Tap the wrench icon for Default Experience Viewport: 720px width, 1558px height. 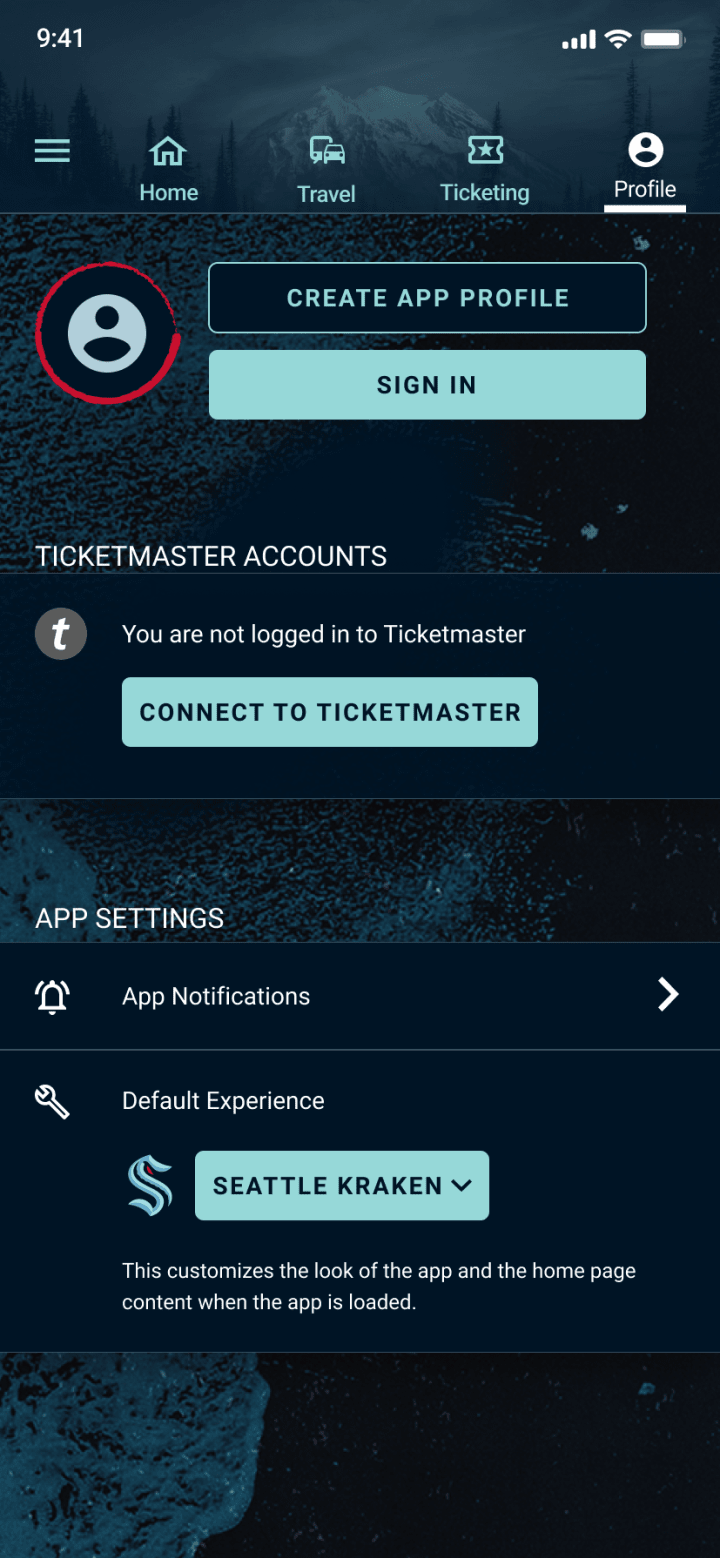tap(52, 1101)
